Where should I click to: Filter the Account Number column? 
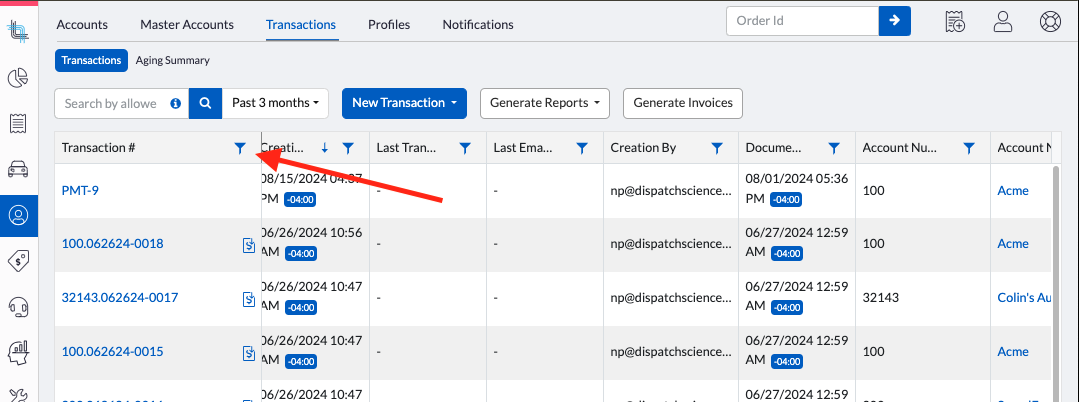point(969,147)
